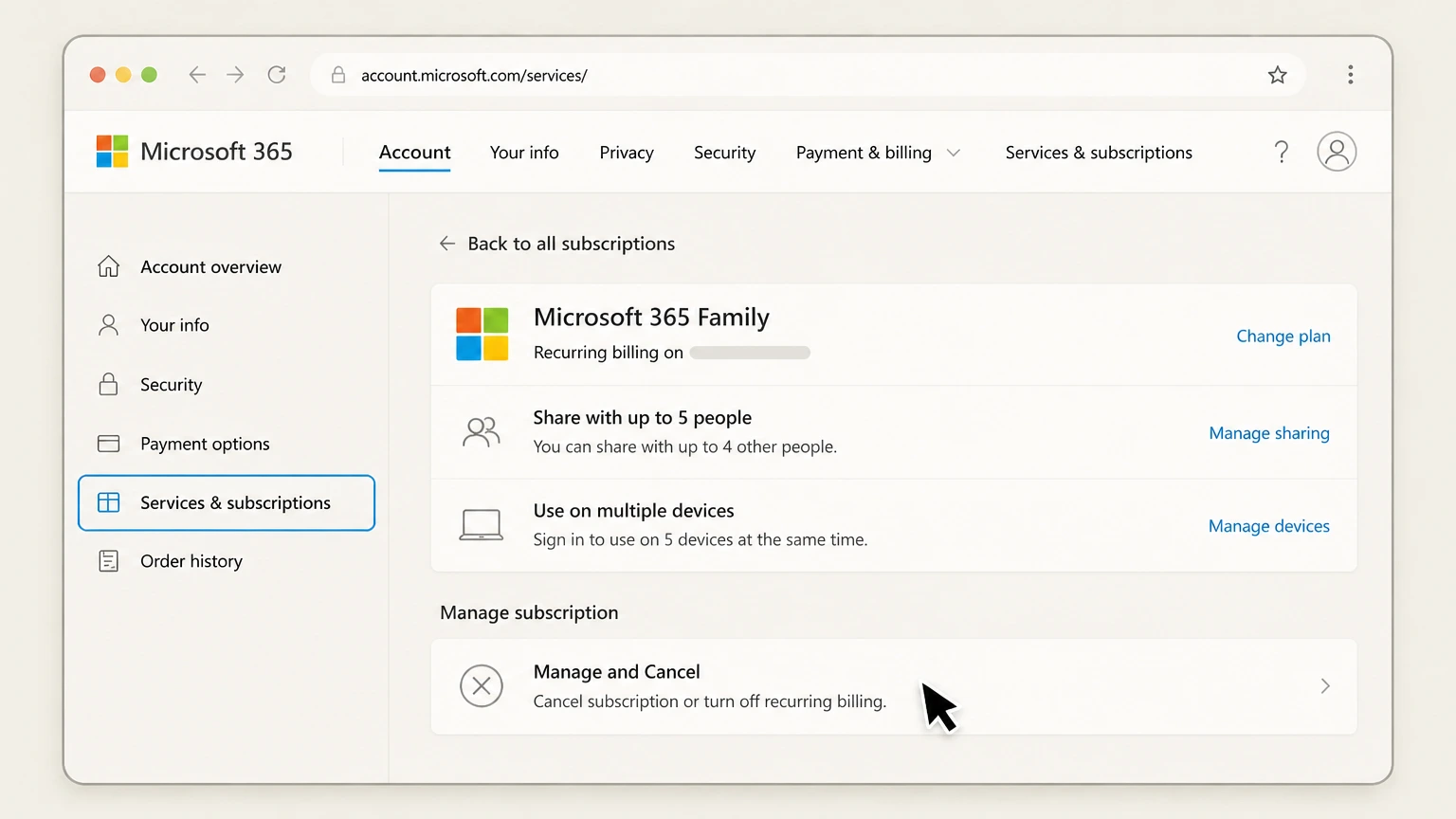Click the 'Microsoft 365' brand text
The height and width of the screenshot is (819, 1456).
pos(216,152)
